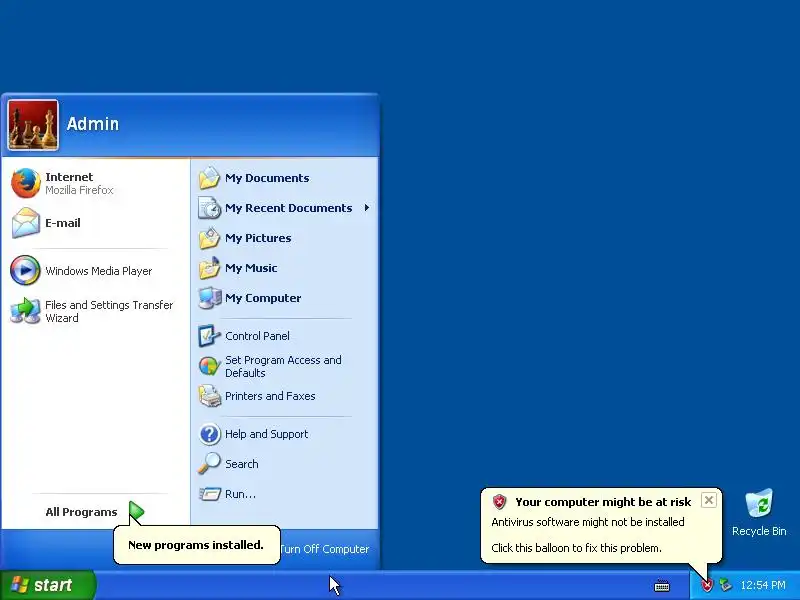Screen dimensions: 800x600
Task: Click 'Your computer might be at risk' title
Action: click(x=603, y=502)
